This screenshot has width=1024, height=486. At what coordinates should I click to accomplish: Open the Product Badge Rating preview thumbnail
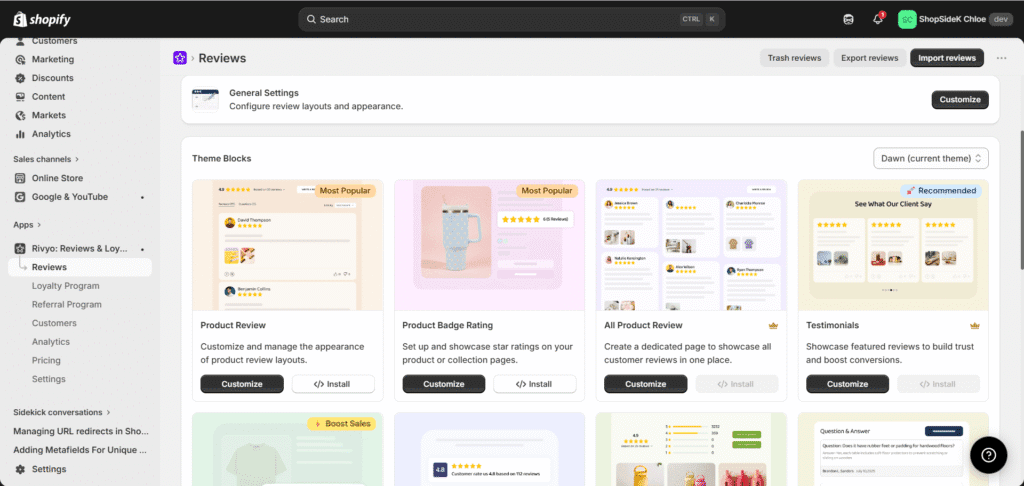[490, 245]
